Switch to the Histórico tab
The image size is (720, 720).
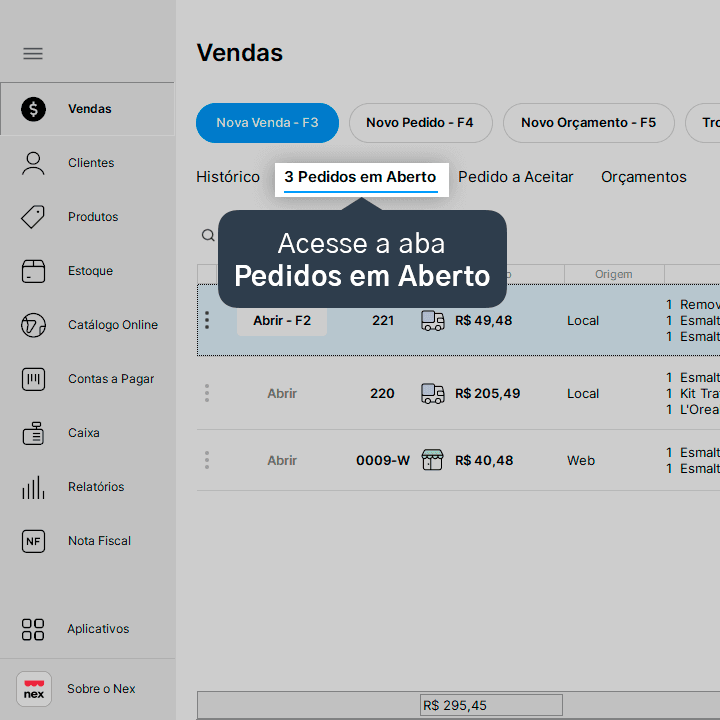pyautogui.click(x=228, y=177)
